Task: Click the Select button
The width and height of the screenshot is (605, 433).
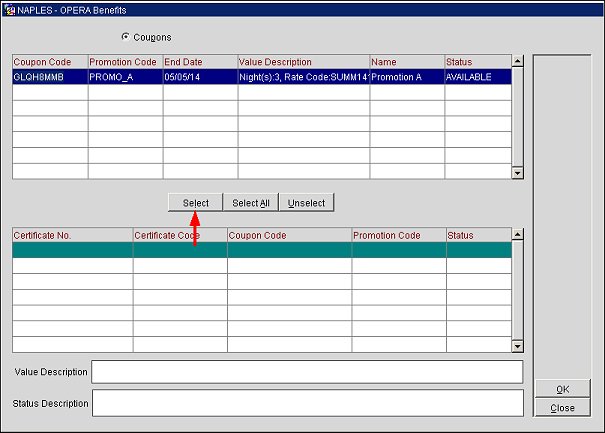Action: coord(195,203)
